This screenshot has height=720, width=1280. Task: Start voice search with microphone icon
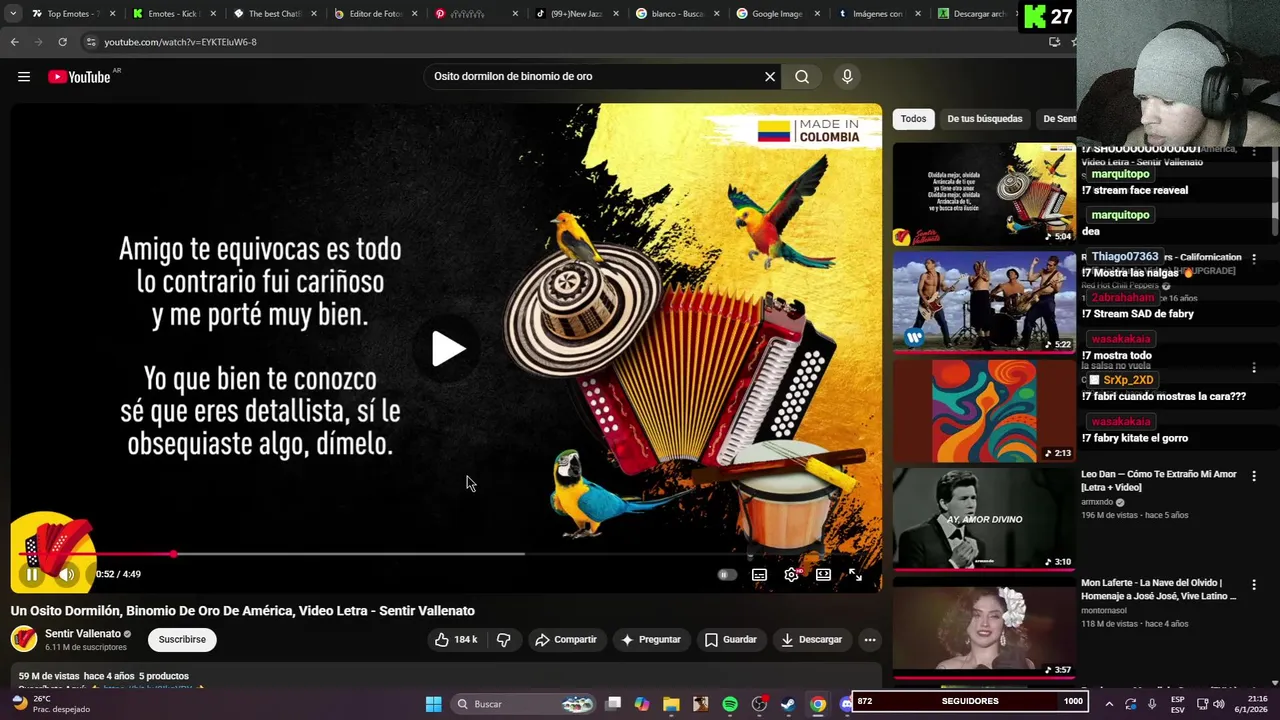tap(847, 76)
